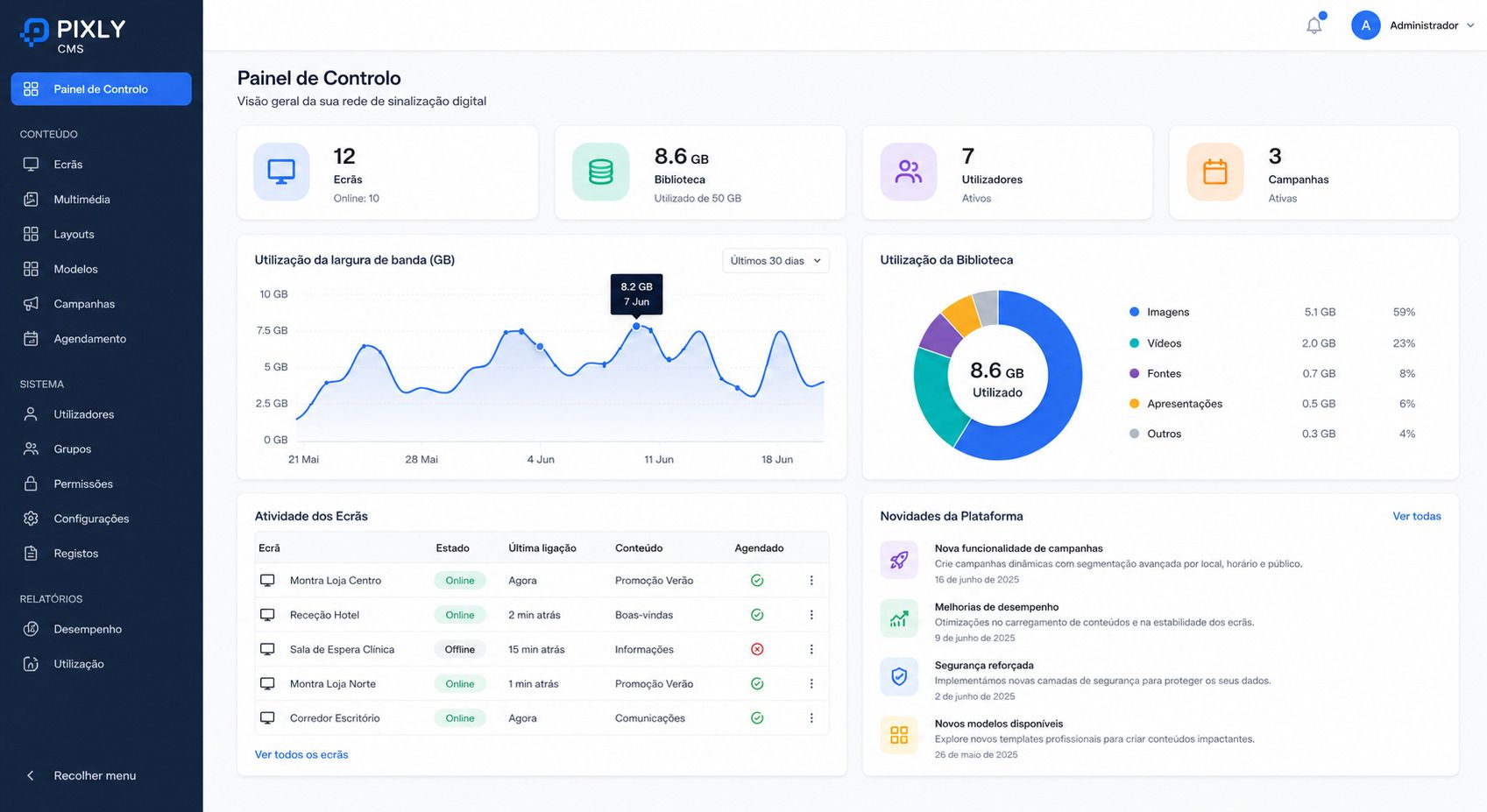Expand the Administrador account dropdown
1487x812 pixels.
click(x=1470, y=25)
